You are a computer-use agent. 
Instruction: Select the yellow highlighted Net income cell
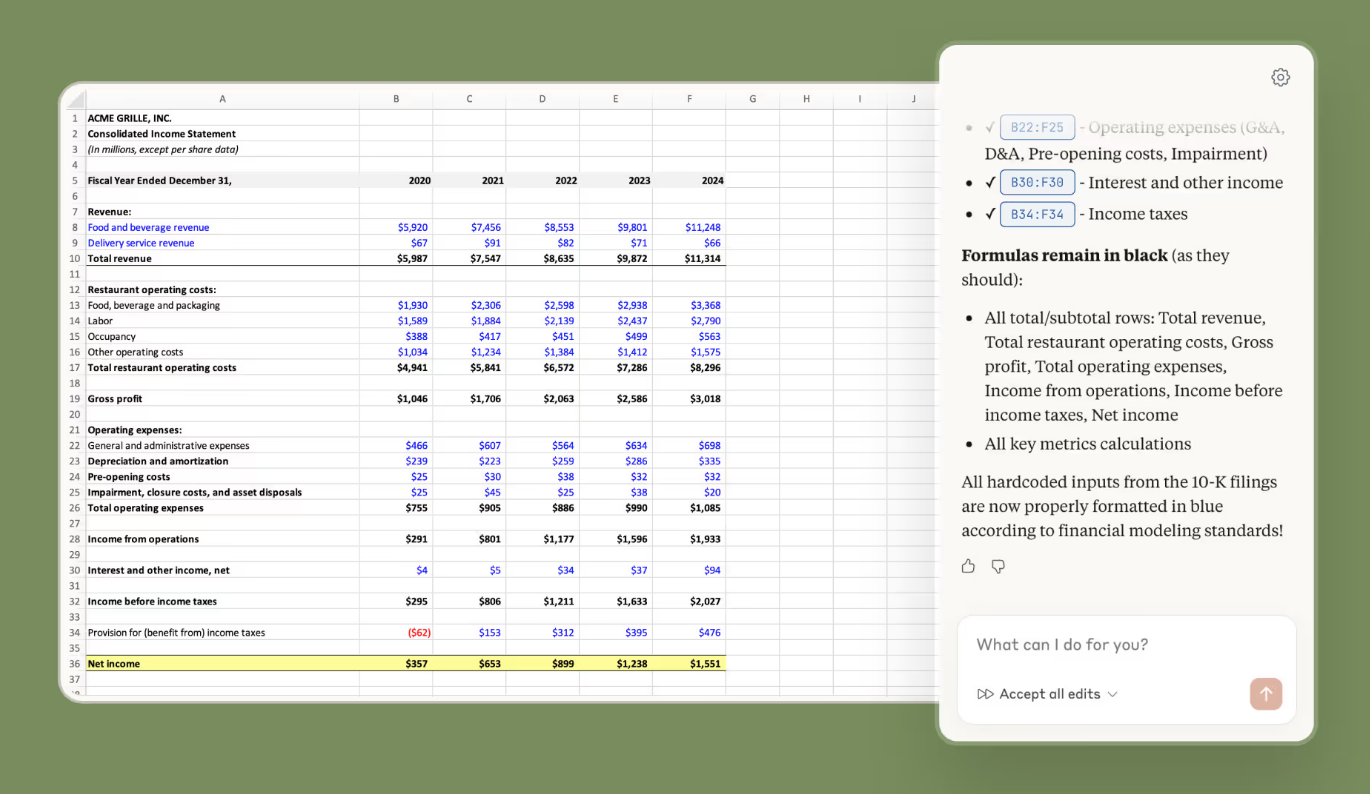[x=220, y=664]
